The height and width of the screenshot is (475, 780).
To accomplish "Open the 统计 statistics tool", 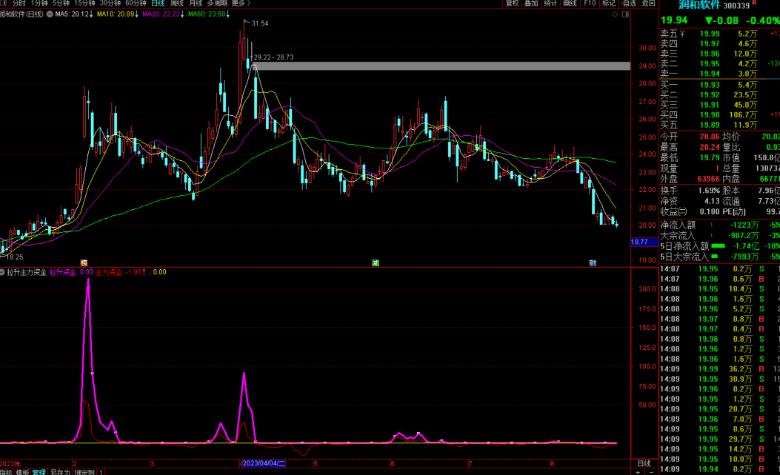I will point(550,3).
